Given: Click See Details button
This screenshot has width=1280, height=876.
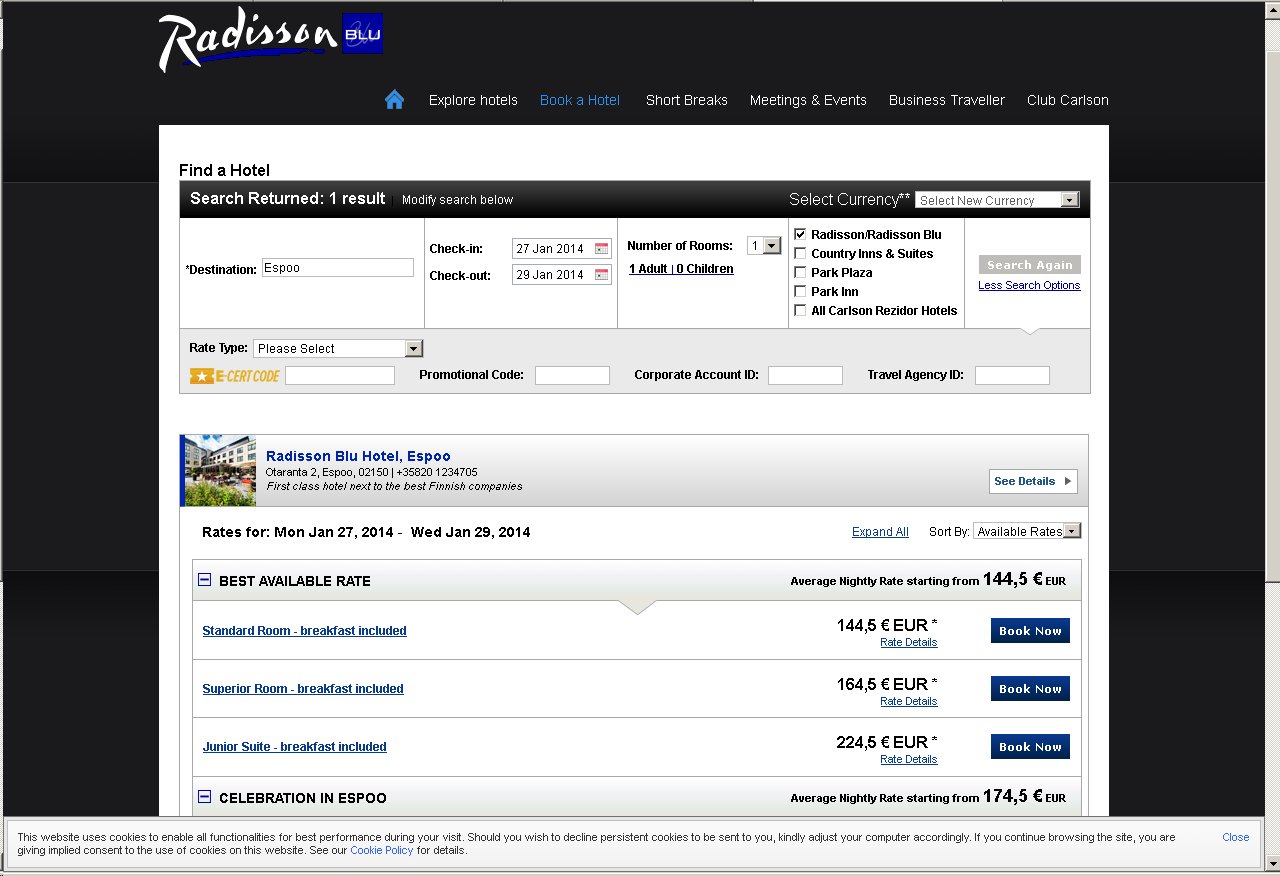Looking at the screenshot, I should [x=1033, y=481].
